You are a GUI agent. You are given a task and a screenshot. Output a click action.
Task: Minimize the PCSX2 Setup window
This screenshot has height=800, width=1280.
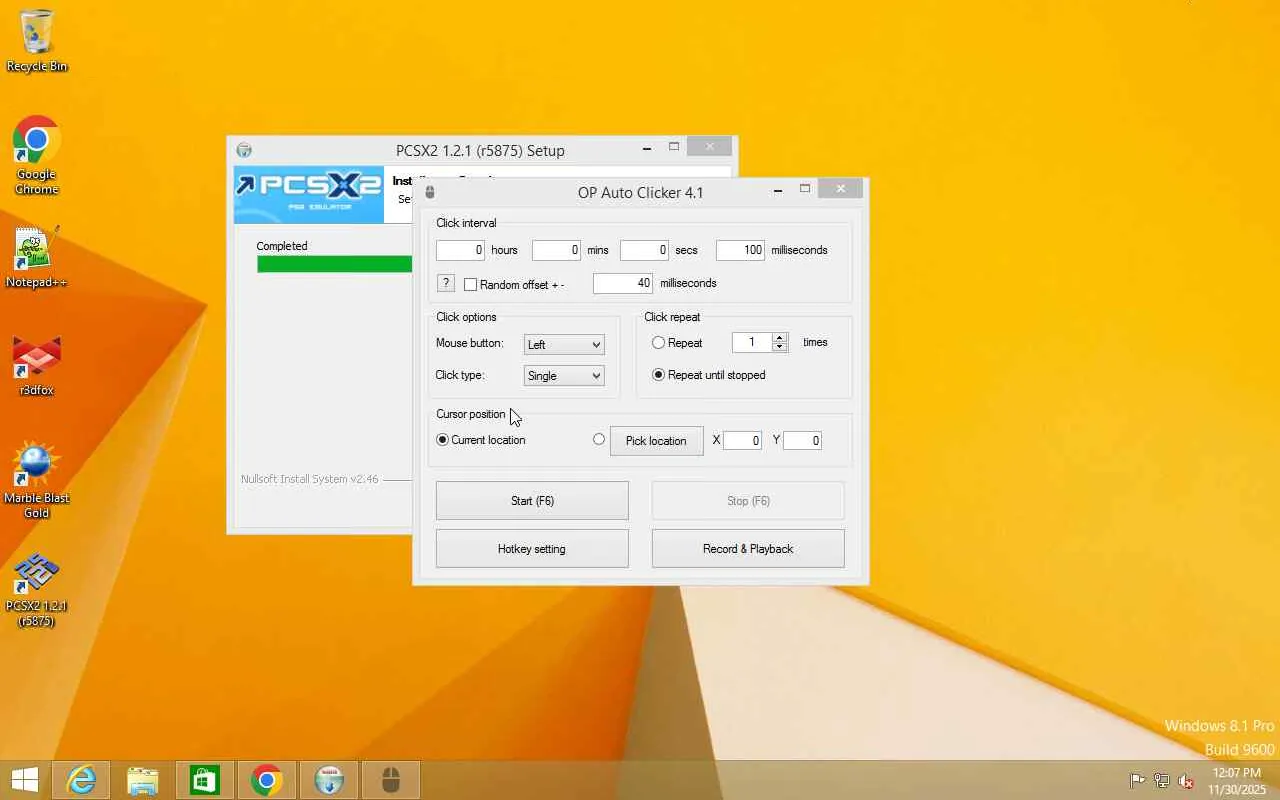(x=647, y=148)
